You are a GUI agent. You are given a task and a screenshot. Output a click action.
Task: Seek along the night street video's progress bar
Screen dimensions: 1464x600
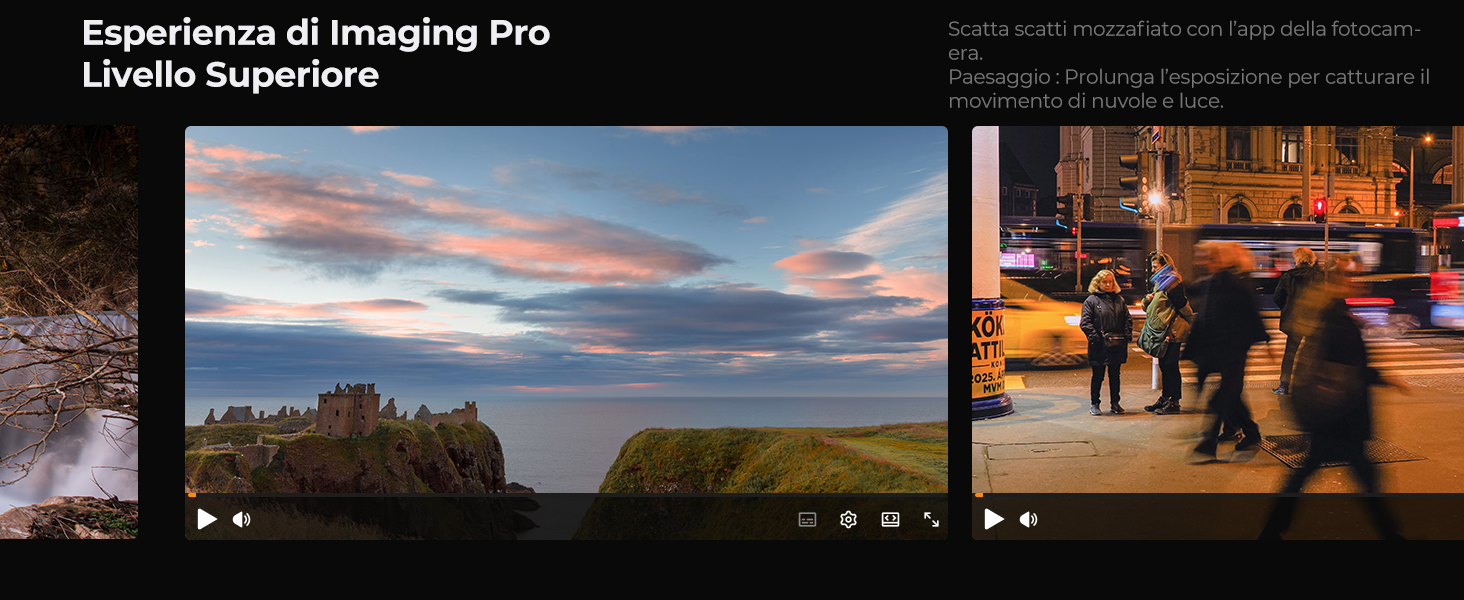click(1218, 495)
